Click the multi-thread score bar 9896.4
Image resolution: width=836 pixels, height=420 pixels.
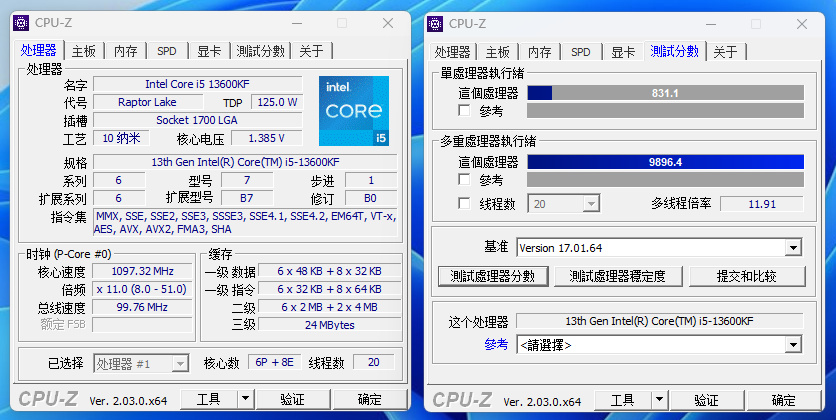[x=665, y=162]
